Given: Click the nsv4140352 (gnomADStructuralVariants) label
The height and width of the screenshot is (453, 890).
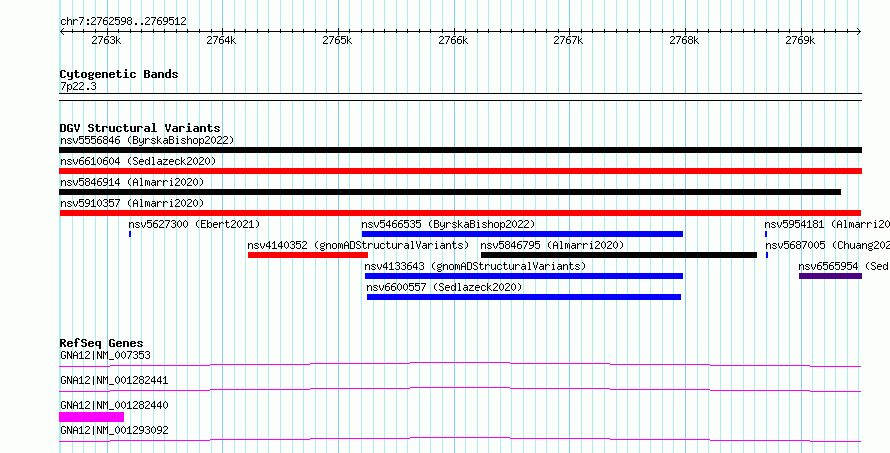Looking at the screenshot, I should 358,245.
